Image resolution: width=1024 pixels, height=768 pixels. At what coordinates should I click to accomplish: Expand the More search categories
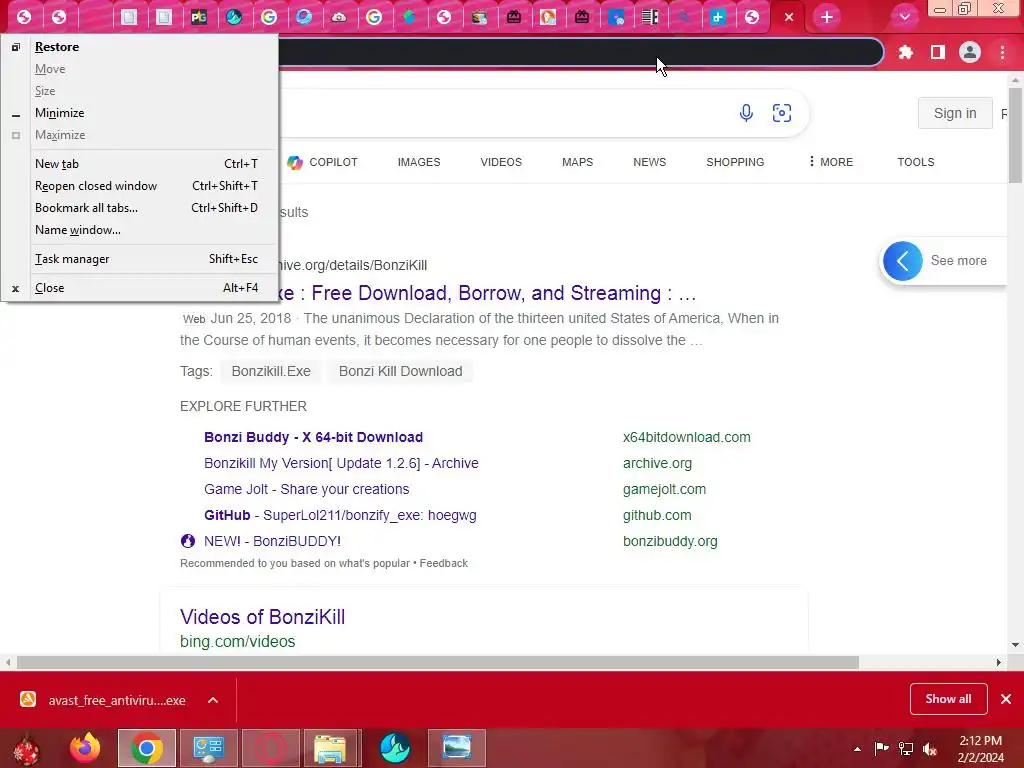[x=831, y=162]
